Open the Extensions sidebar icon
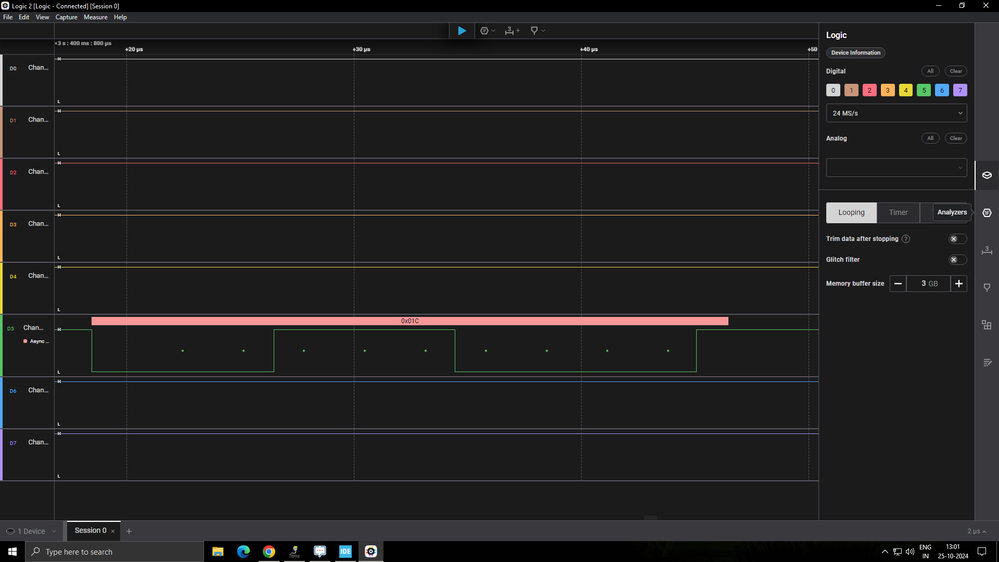The height and width of the screenshot is (562, 999). pos(987,325)
